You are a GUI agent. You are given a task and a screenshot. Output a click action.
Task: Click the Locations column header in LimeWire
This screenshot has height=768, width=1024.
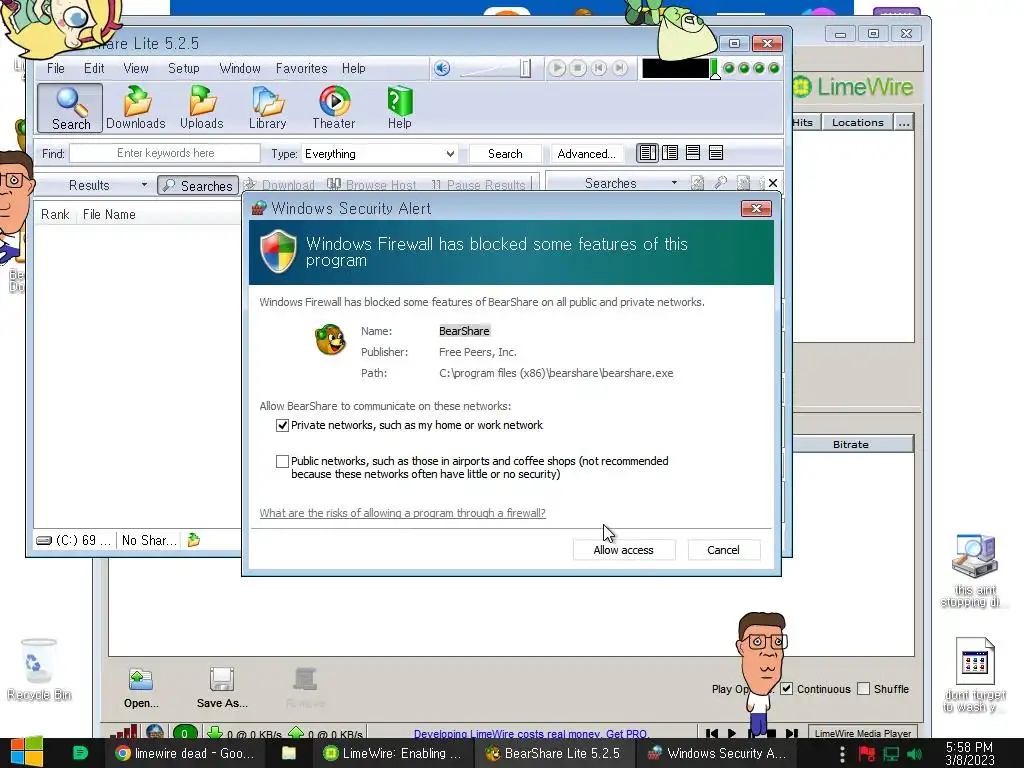click(857, 122)
